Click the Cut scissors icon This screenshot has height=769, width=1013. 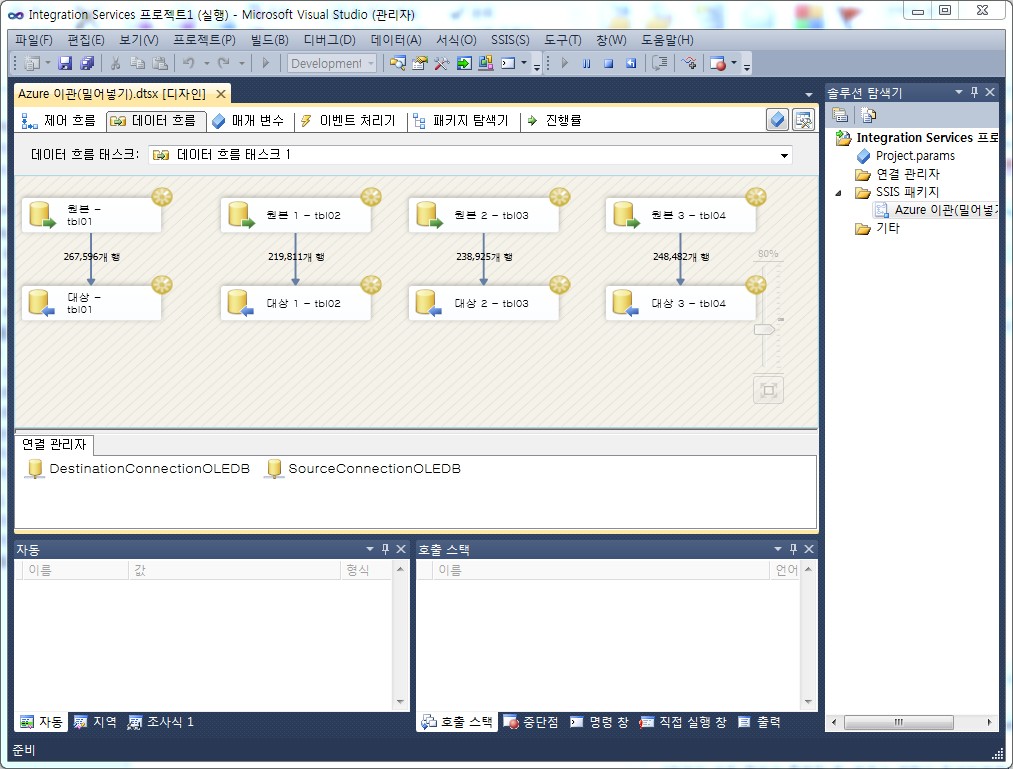[x=116, y=63]
